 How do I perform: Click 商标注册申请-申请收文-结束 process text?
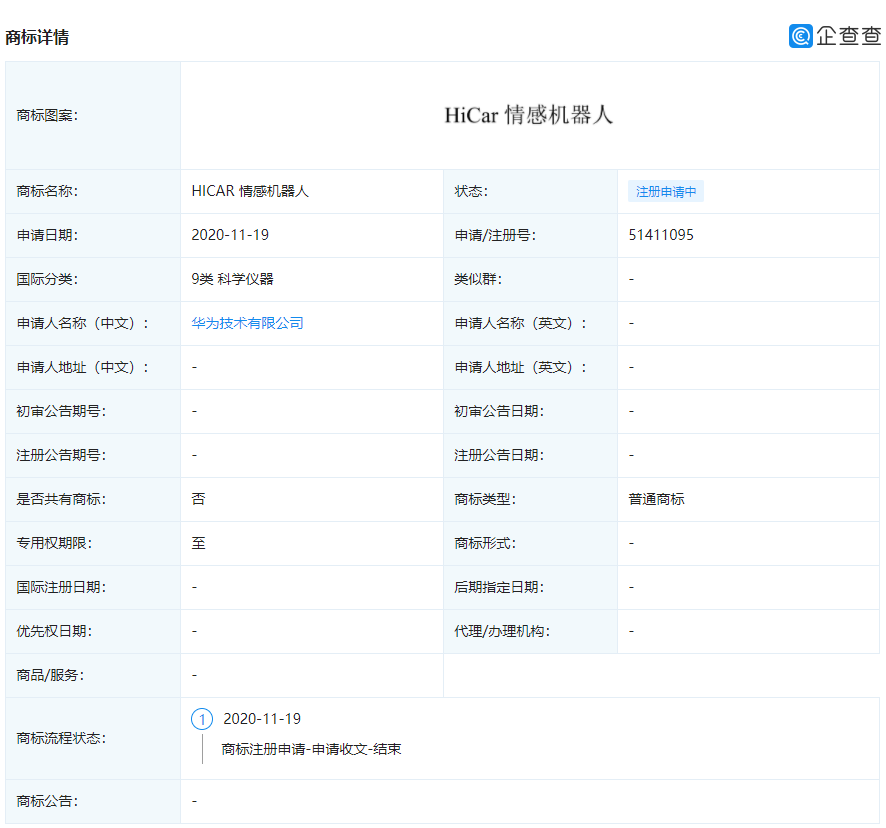[x=311, y=749]
